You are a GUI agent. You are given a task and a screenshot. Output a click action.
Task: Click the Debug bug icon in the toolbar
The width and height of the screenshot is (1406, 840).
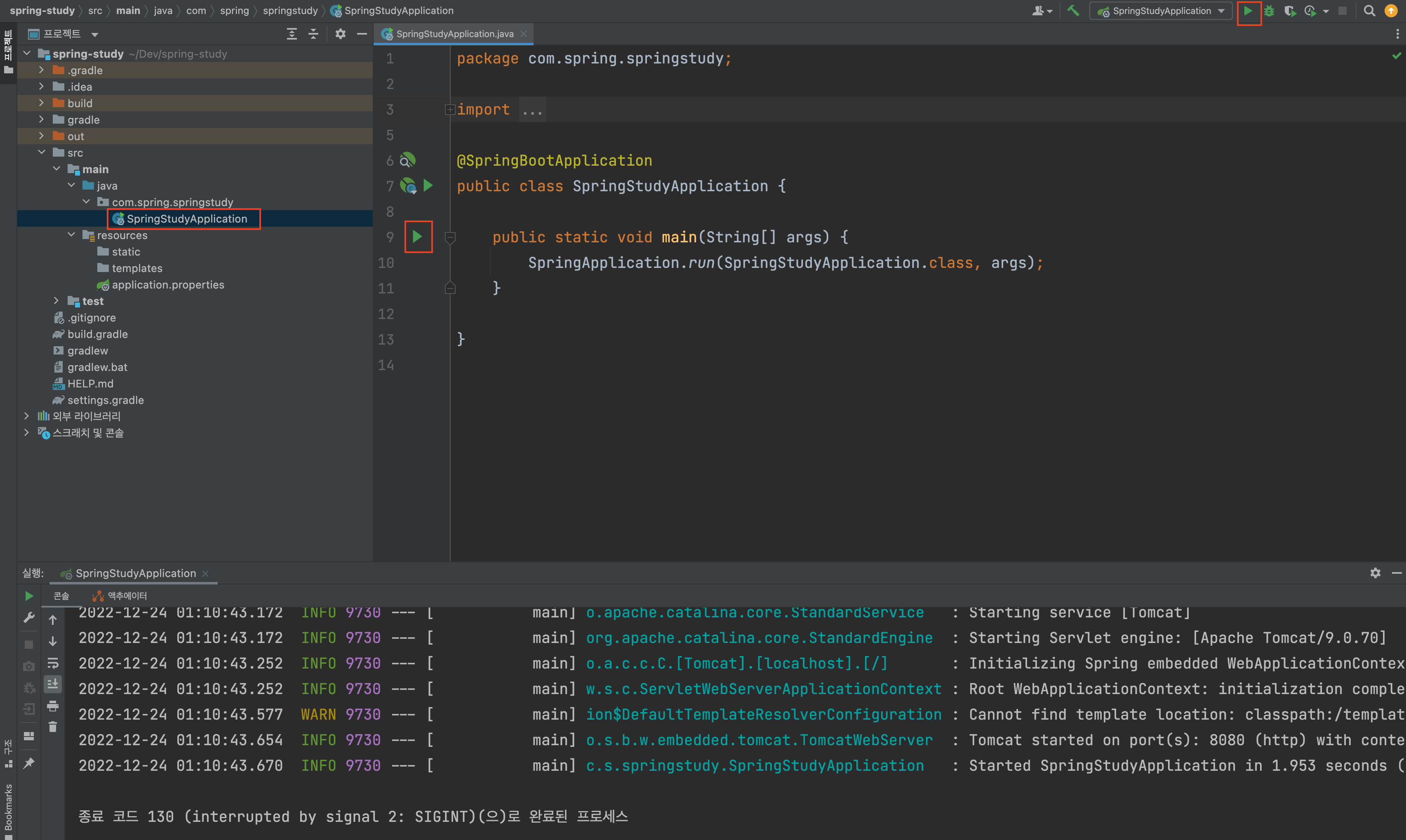click(x=1269, y=11)
